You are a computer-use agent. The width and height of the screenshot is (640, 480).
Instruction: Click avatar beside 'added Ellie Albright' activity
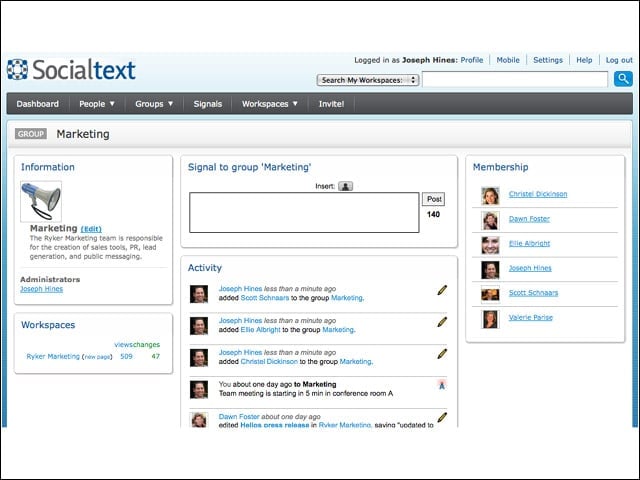pos(199,326)
